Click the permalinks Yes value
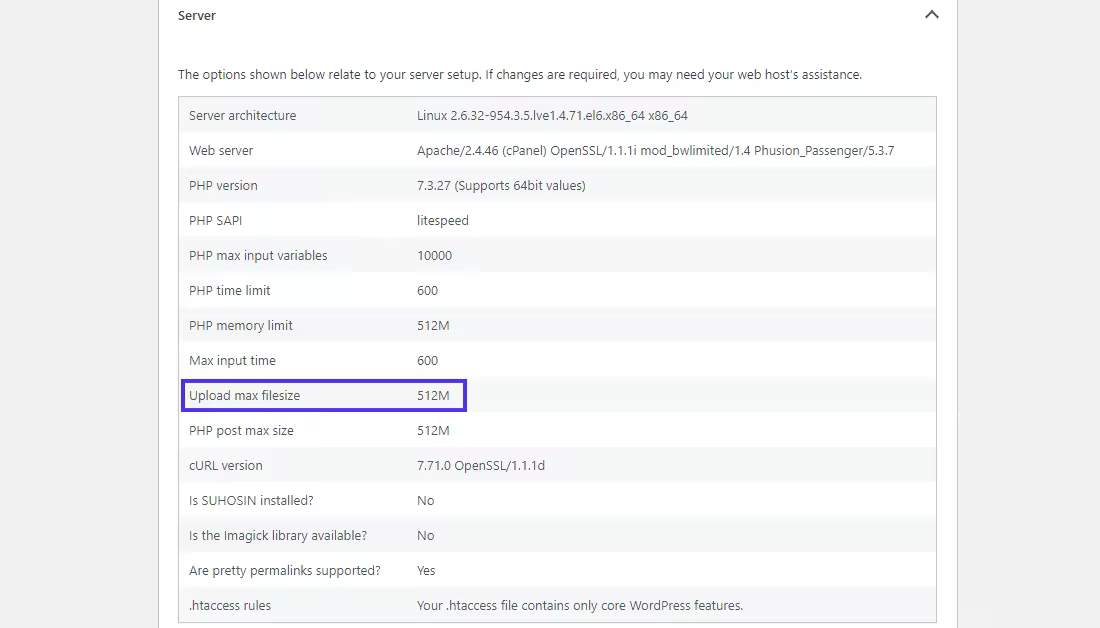The height and width of the screenshot is (628, 1100). [x=426, y=571]
